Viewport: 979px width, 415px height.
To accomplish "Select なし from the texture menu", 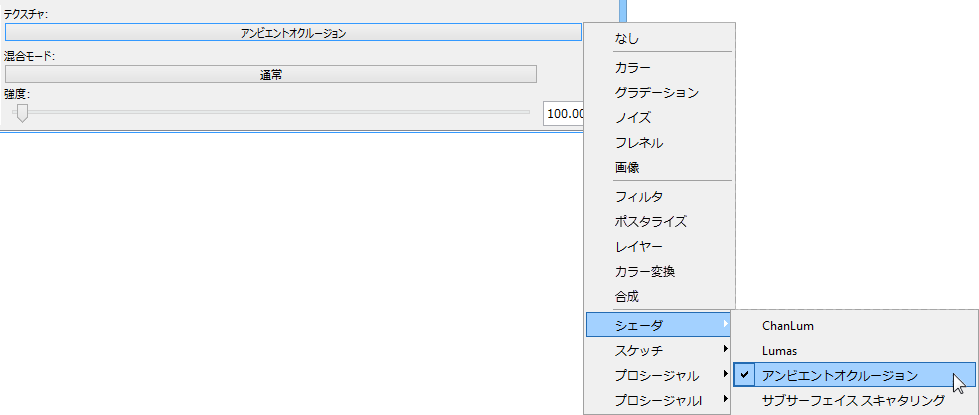I will [659, 38].
